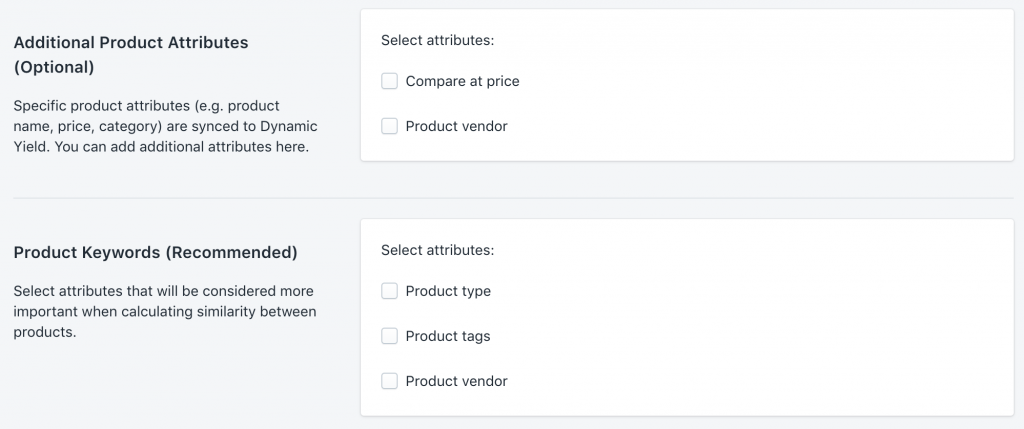
Task: Click blank area right of Product type
Action: point(750,291)
